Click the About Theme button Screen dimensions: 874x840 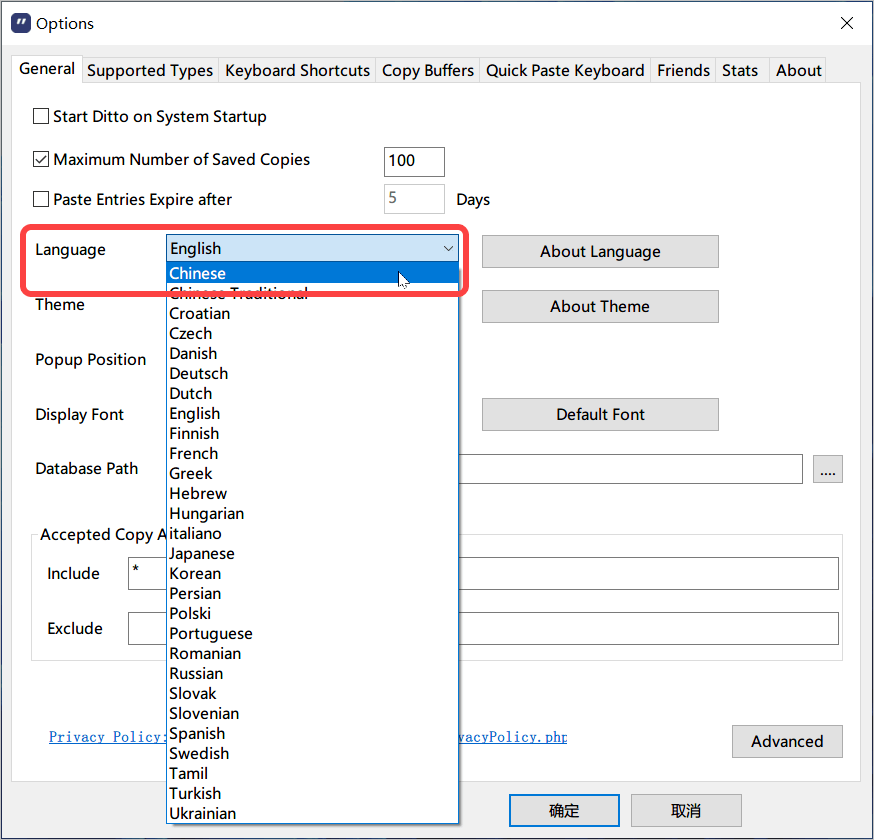click(600, 307)
